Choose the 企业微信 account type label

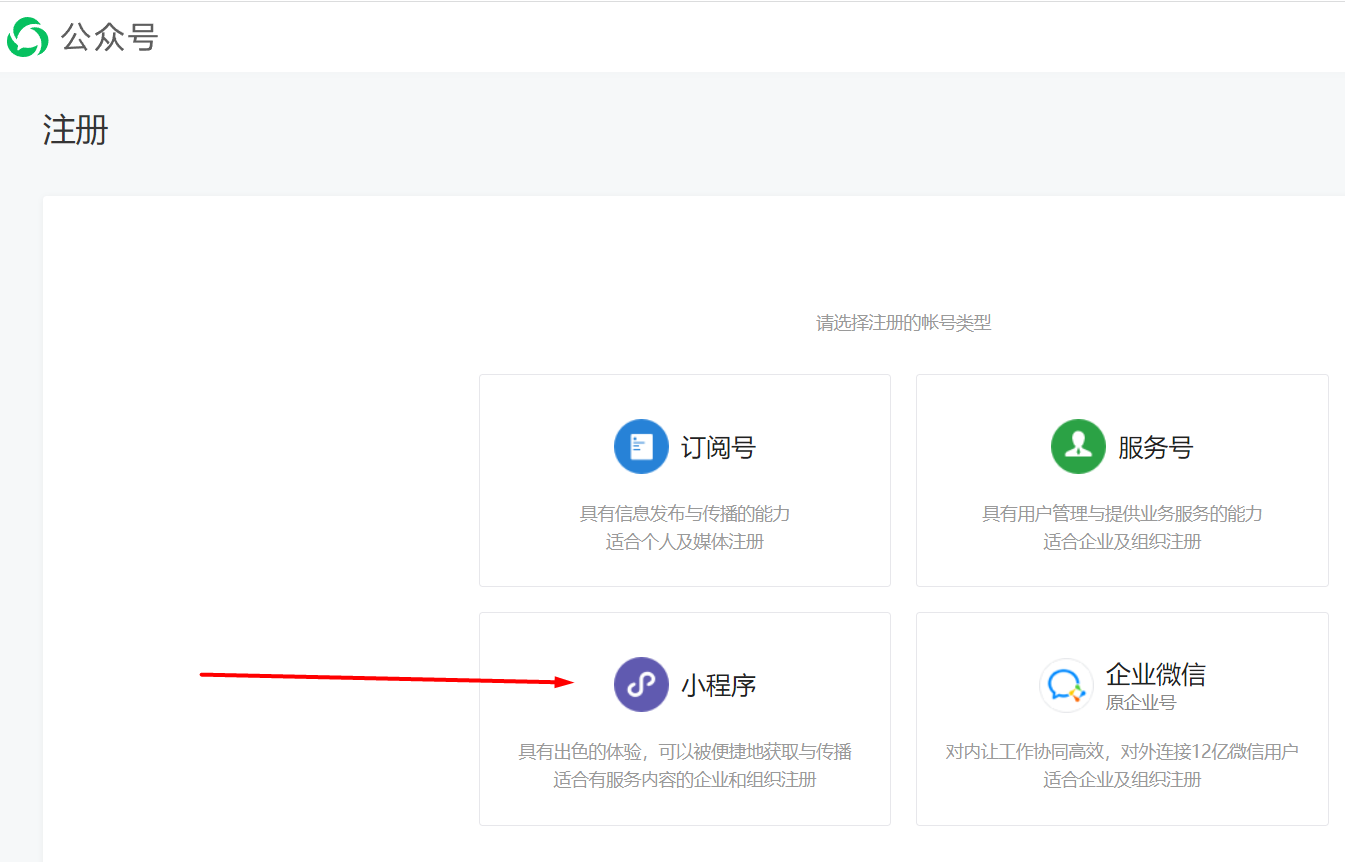click(x=1155, y=674)
